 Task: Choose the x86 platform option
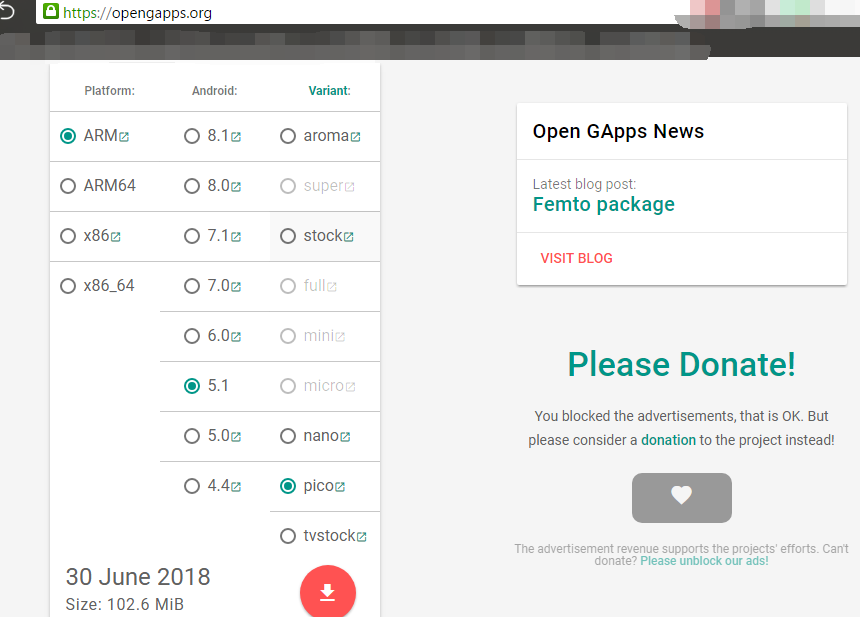pyautogui.click(x=68, y=236)
